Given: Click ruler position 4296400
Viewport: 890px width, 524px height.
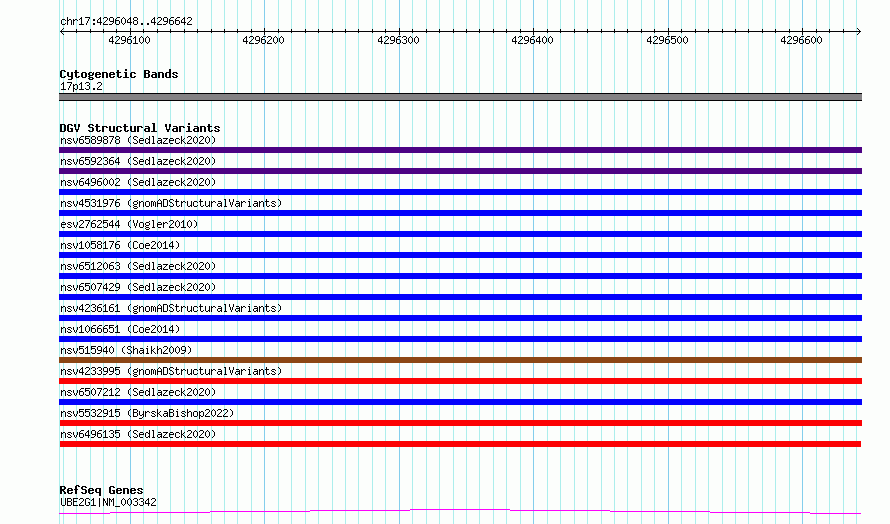Looking at the screenshot, I should click(532, 40).
